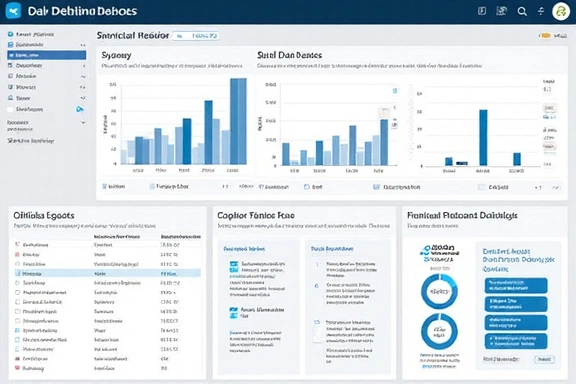Viewport: 576px width, 384px height.
Task: Click the first blue button in the right panel
Action: (x=516, y=286)
